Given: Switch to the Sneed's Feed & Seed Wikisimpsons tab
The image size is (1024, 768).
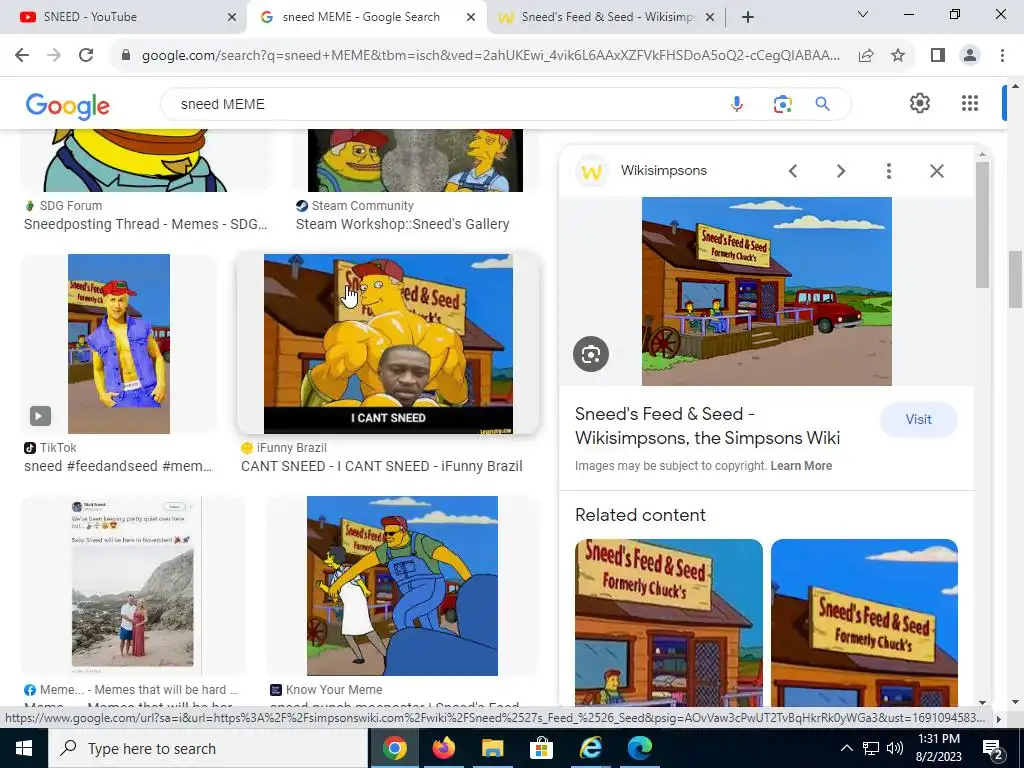Looking at the screenshot, I should click(x=604, y=17).
